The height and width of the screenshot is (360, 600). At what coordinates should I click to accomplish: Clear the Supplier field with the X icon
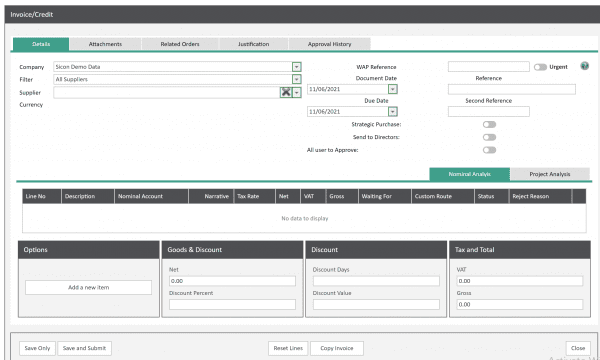coord(286,92)
